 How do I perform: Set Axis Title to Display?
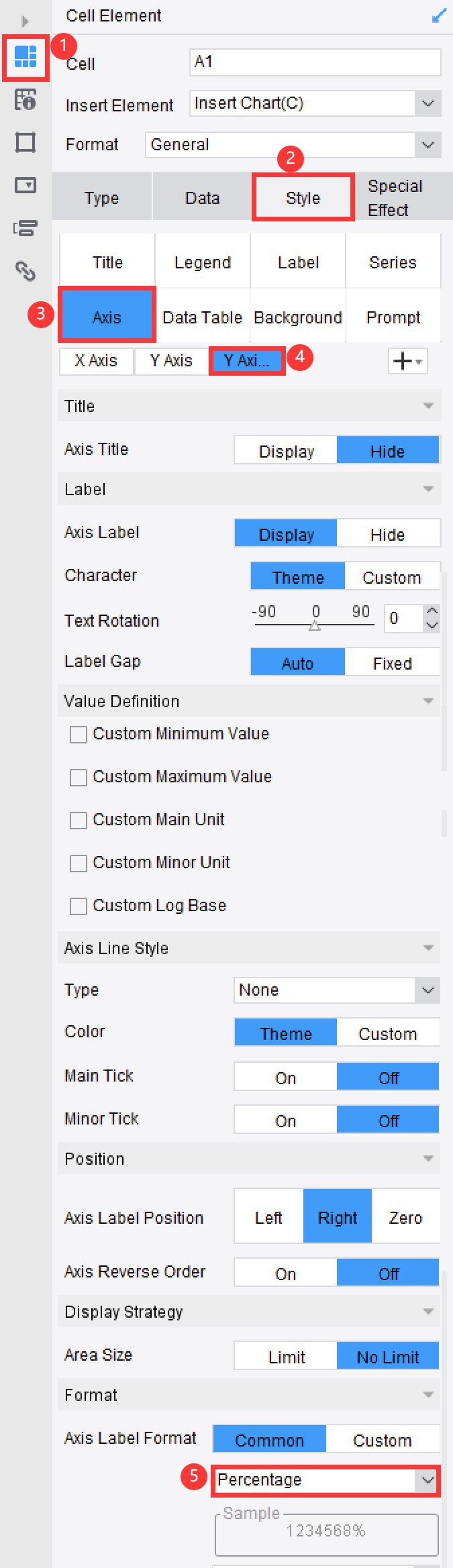(x=286, y=450)
